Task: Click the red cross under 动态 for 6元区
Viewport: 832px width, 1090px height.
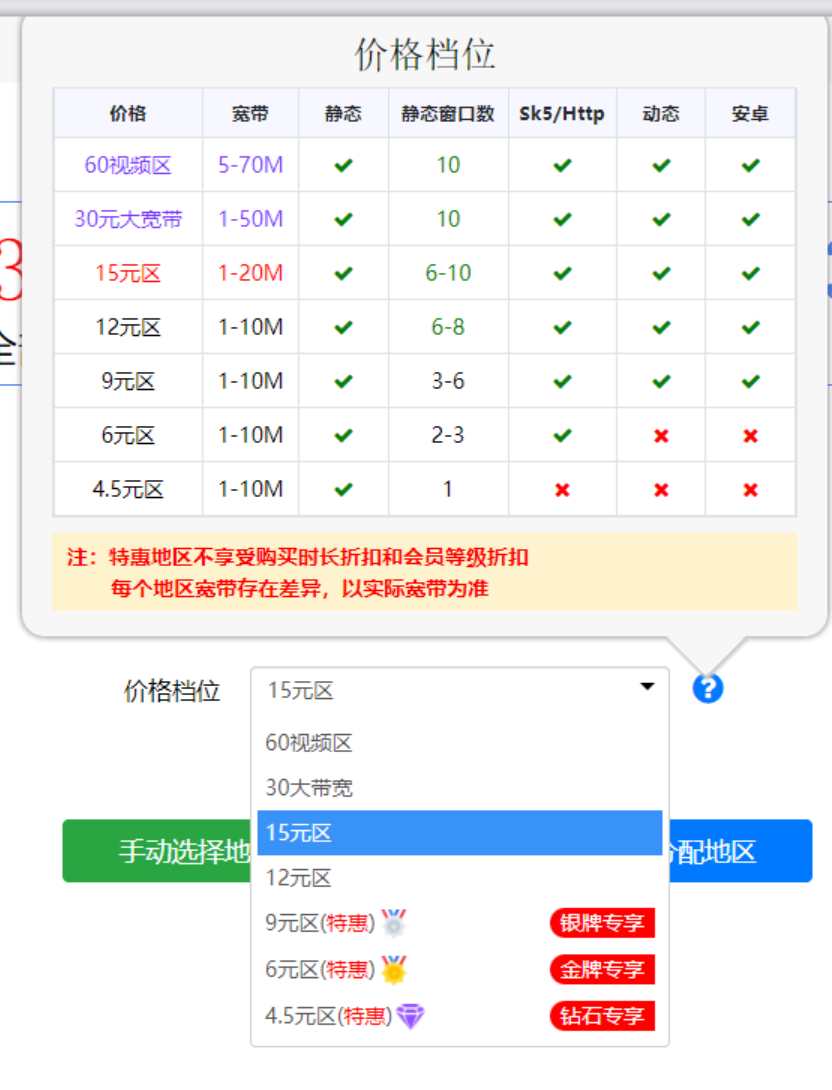Action: (660, 435)
